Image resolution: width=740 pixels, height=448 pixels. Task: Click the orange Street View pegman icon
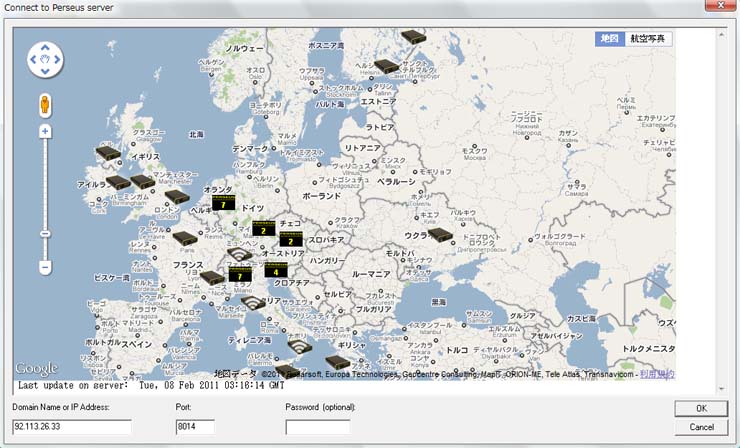pyautogui.click(x=45, y=105)
